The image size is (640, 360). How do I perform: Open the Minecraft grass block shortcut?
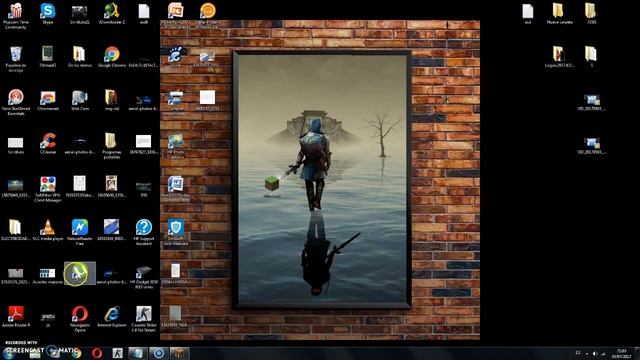pos(272,187)
